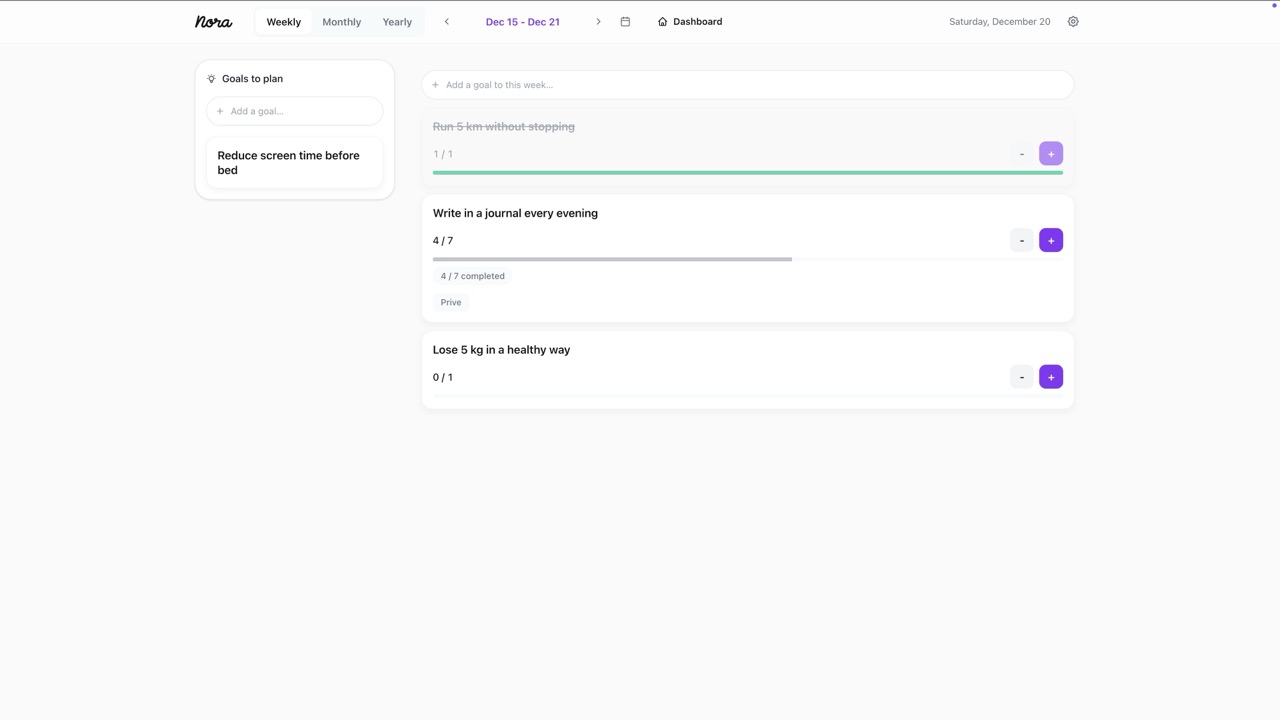Click the Nora logo
1280x720 pixels.
[213, 22]
